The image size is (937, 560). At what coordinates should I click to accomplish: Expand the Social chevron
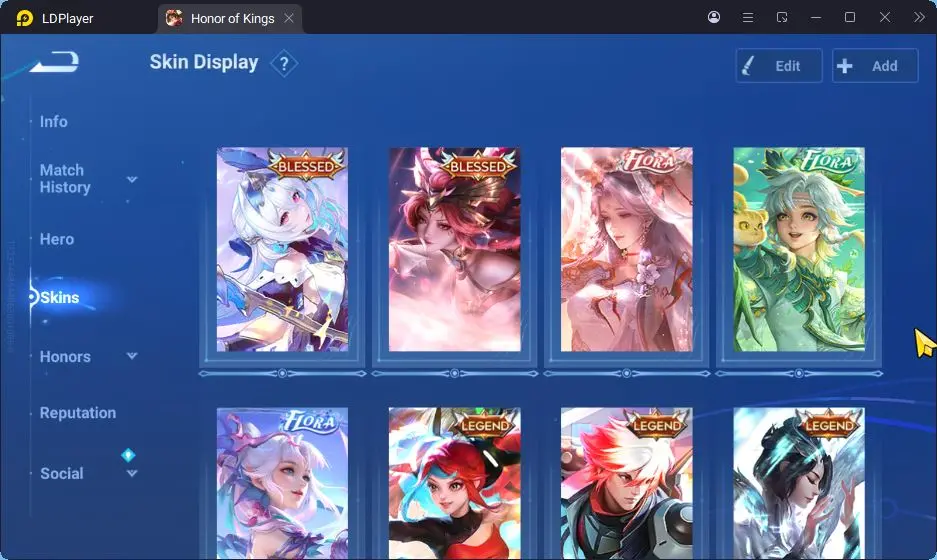click(132, 473)
